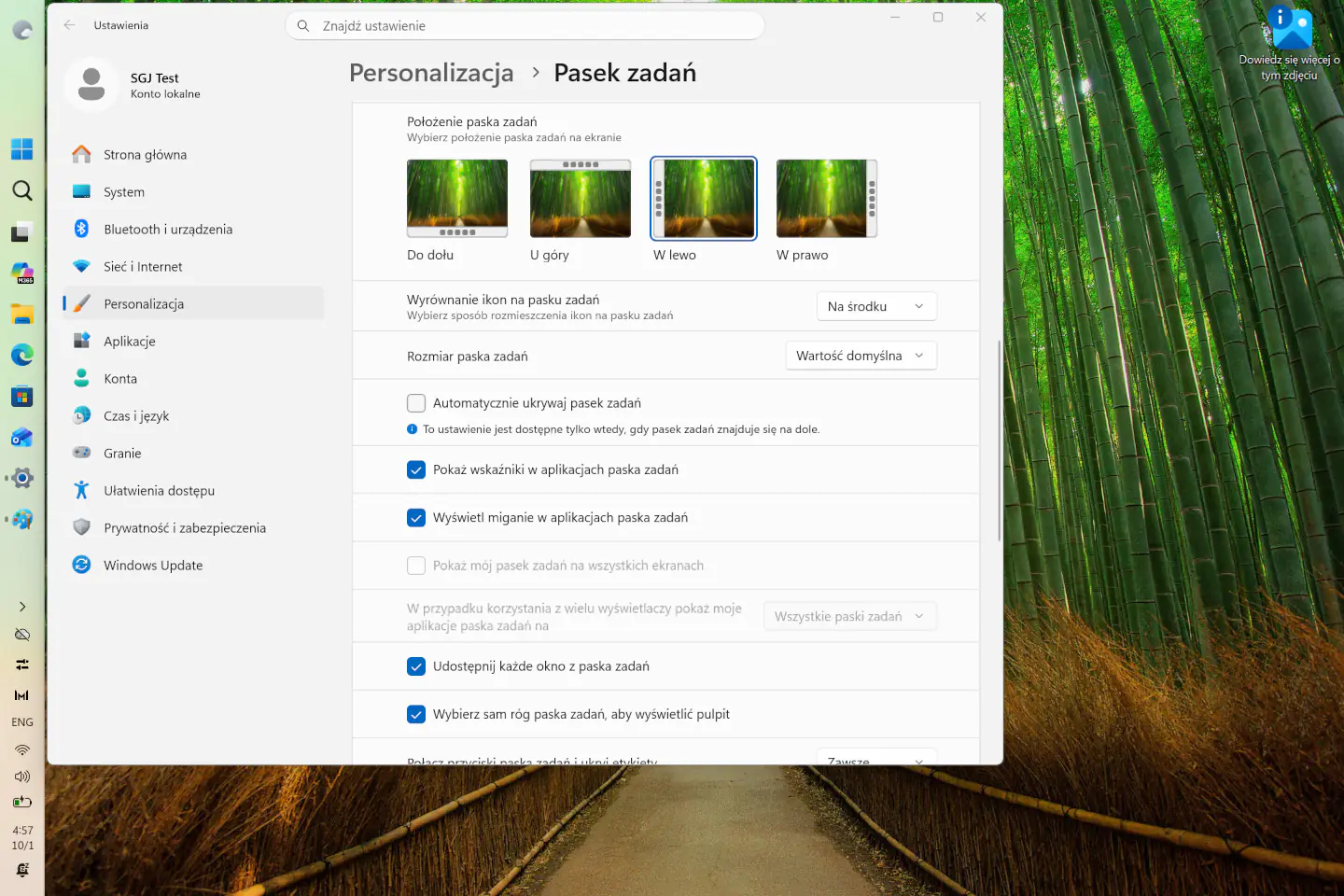This screenshot has height=896, width=1344.
Task: Open 'Ułatwienia dostępu' settings section
Action: coord(193,491)
